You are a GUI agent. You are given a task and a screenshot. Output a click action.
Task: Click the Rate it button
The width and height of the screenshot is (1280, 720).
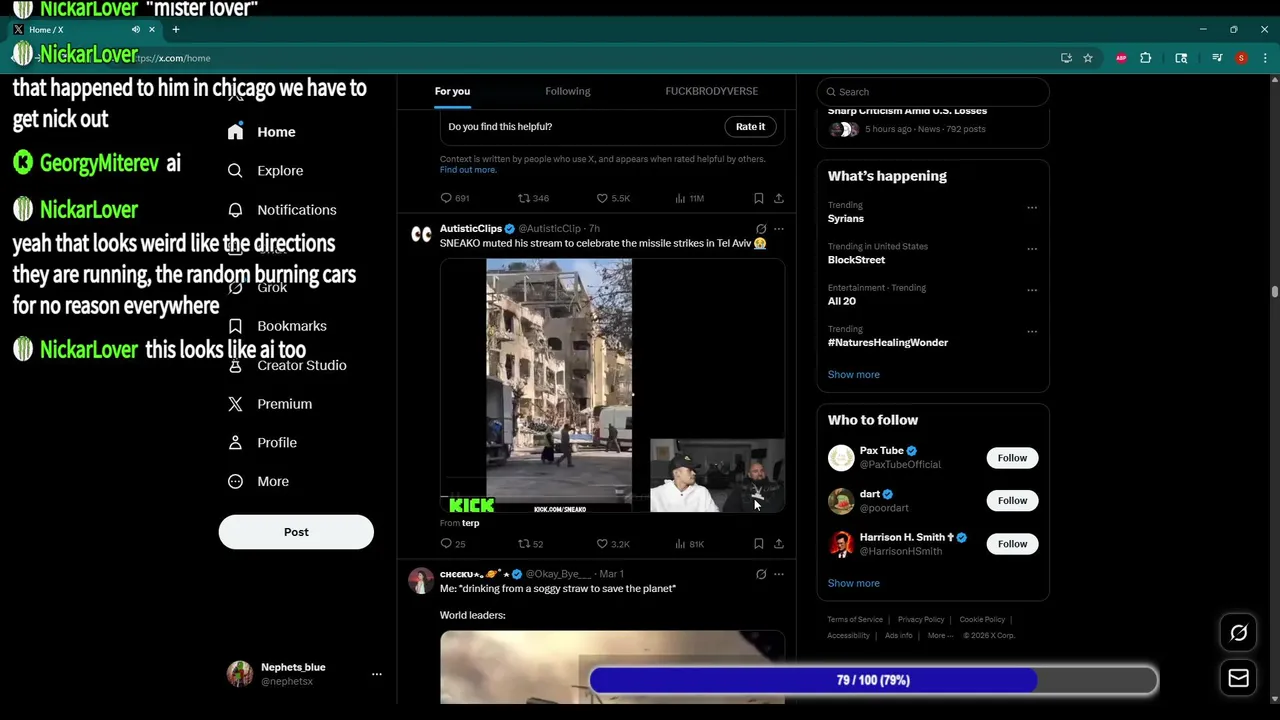(x=750, y=127)
